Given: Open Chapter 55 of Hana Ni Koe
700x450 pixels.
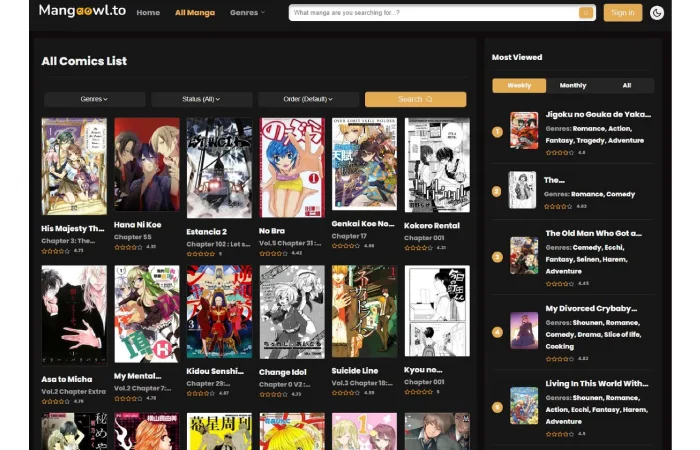Looking at the screenshot, I should [x=133, y=237].
